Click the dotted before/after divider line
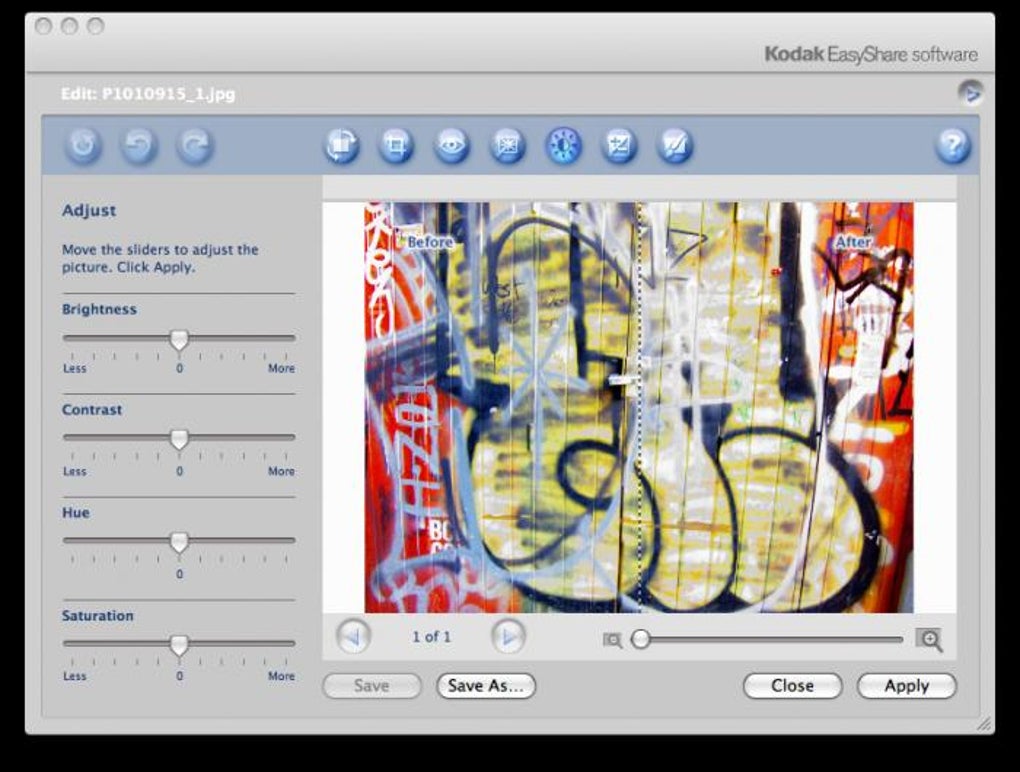1020x772 pixels. pyautogui.click(x=640, y=407)
